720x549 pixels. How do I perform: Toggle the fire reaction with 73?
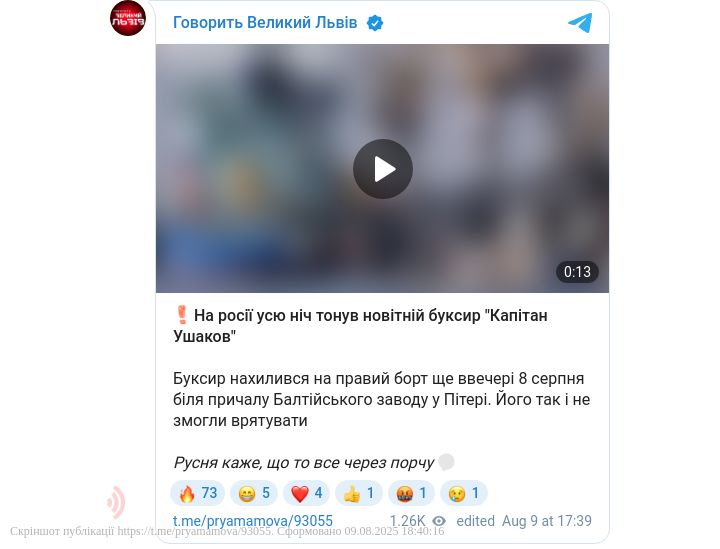pyautogui.click(x=197, y=493)
